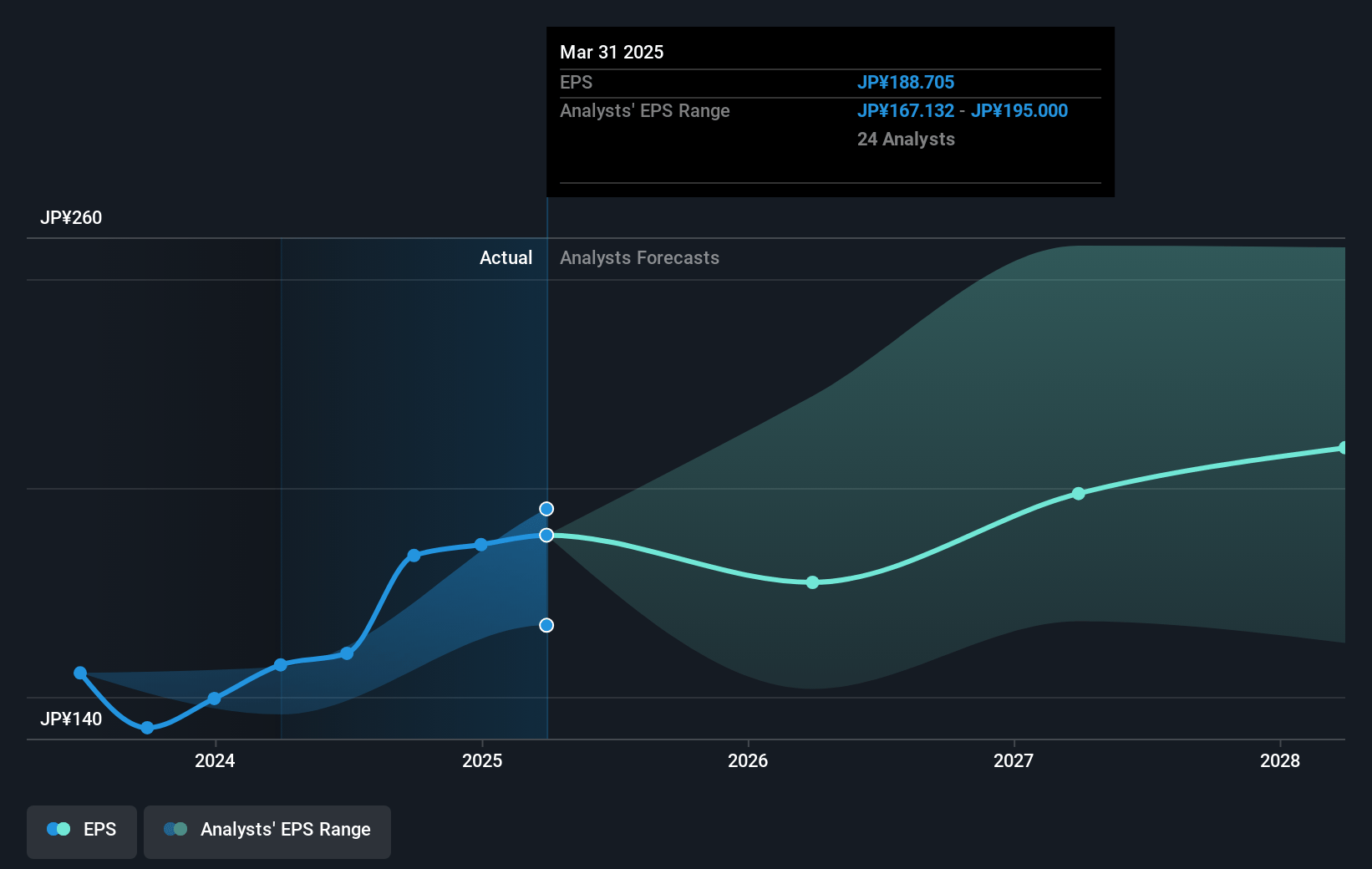Click the 'Mar 31 2025' tooltip date
The height and width of the screenshot is (869, 1372).
[612, 52]
